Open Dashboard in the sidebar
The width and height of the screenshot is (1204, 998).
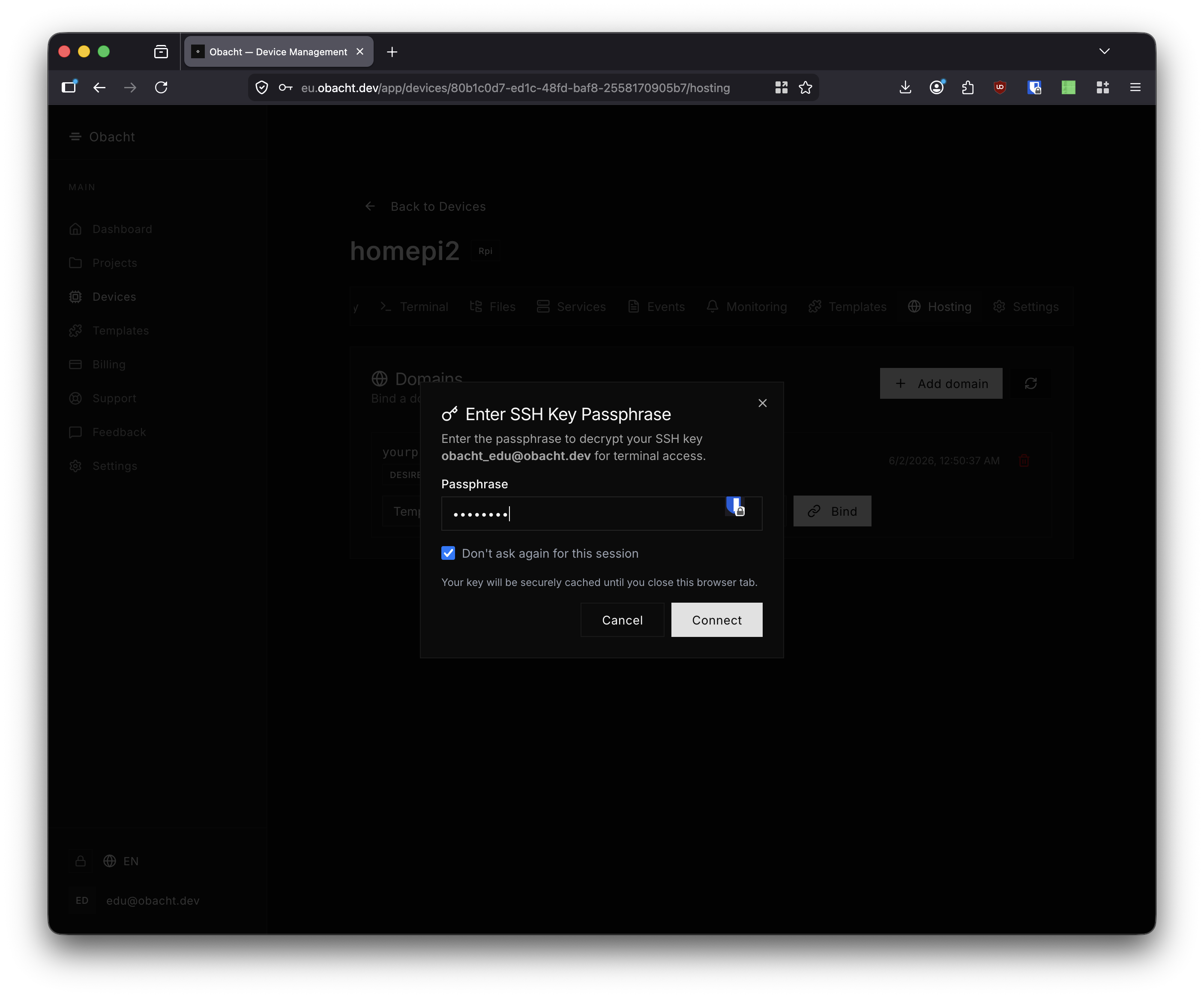click(110, 229)
